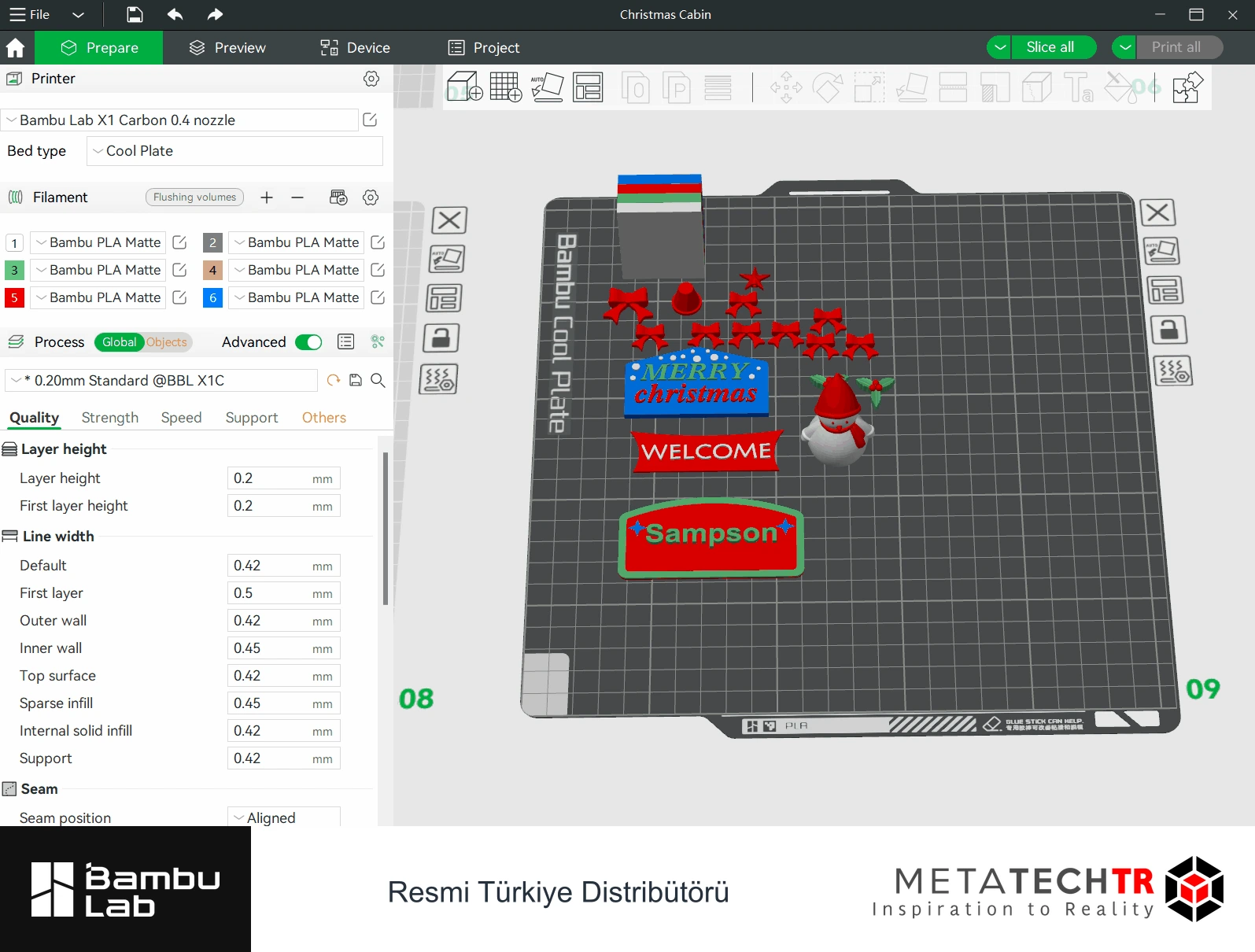Image resolution: width=1255 pixels, height=952 pixels.
Task: Open filament 2 Bambu PLA Matte dropdown
Action: (x=296, y=242)
